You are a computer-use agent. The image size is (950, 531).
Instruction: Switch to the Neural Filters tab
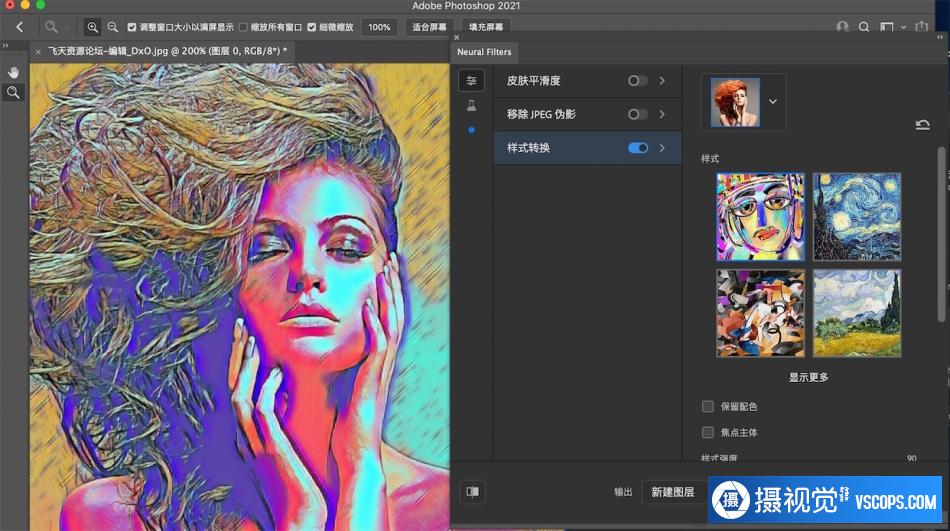pyautogui.click(x=484, y=52)
